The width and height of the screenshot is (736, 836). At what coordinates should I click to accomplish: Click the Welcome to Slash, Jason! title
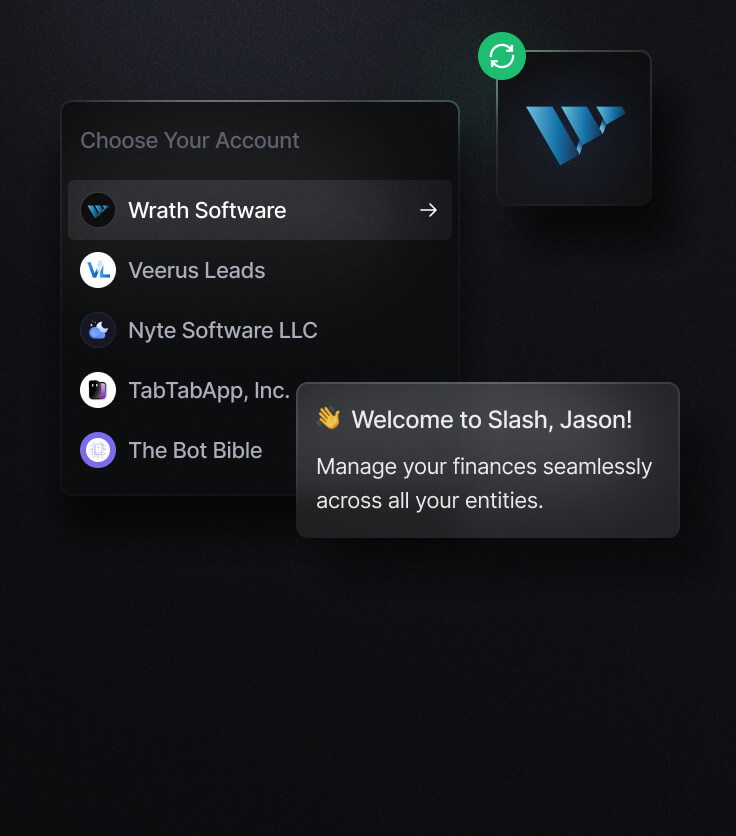coord(491,420)
